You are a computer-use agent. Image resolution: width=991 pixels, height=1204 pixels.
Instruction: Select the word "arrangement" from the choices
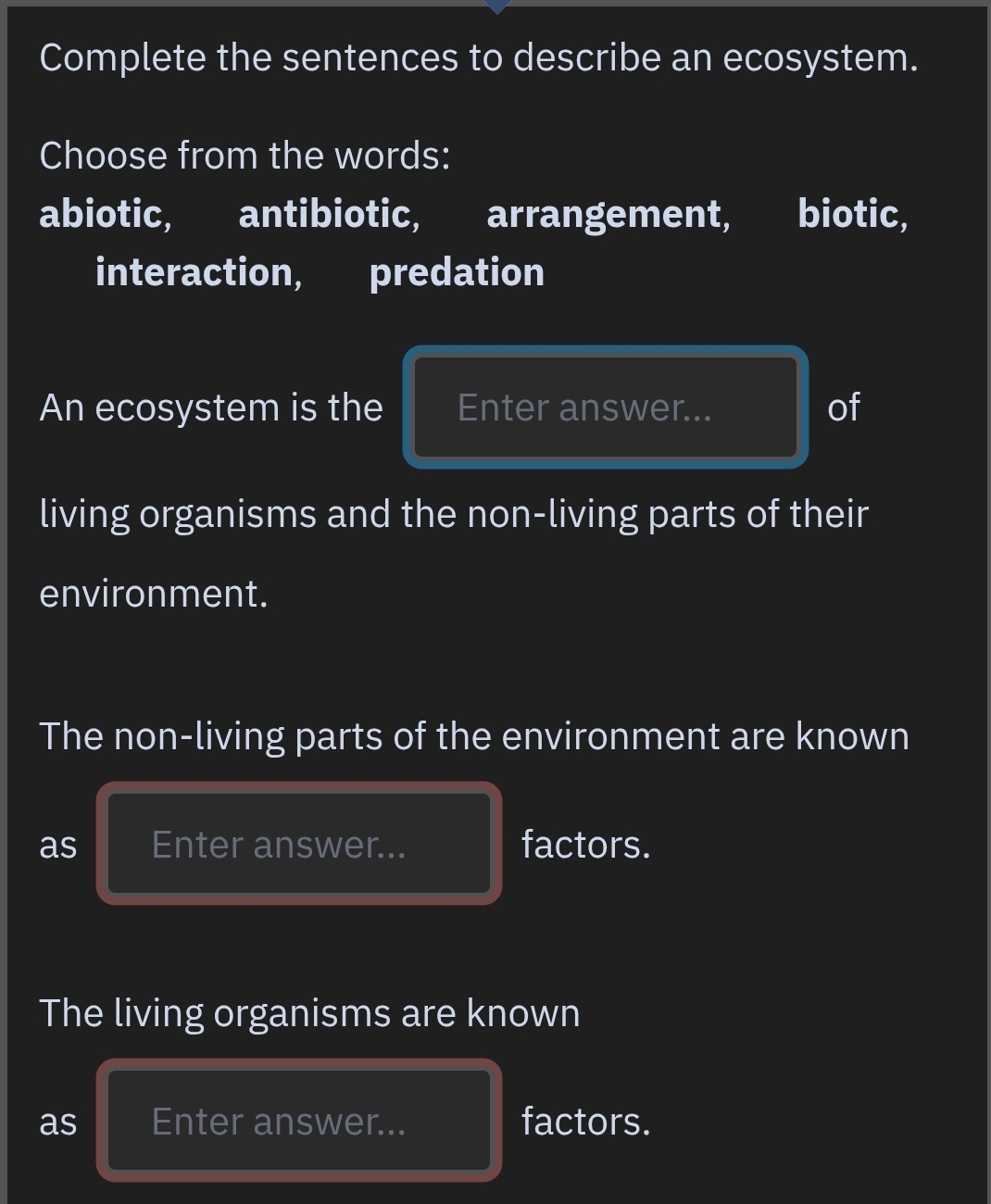coord(605,214)
